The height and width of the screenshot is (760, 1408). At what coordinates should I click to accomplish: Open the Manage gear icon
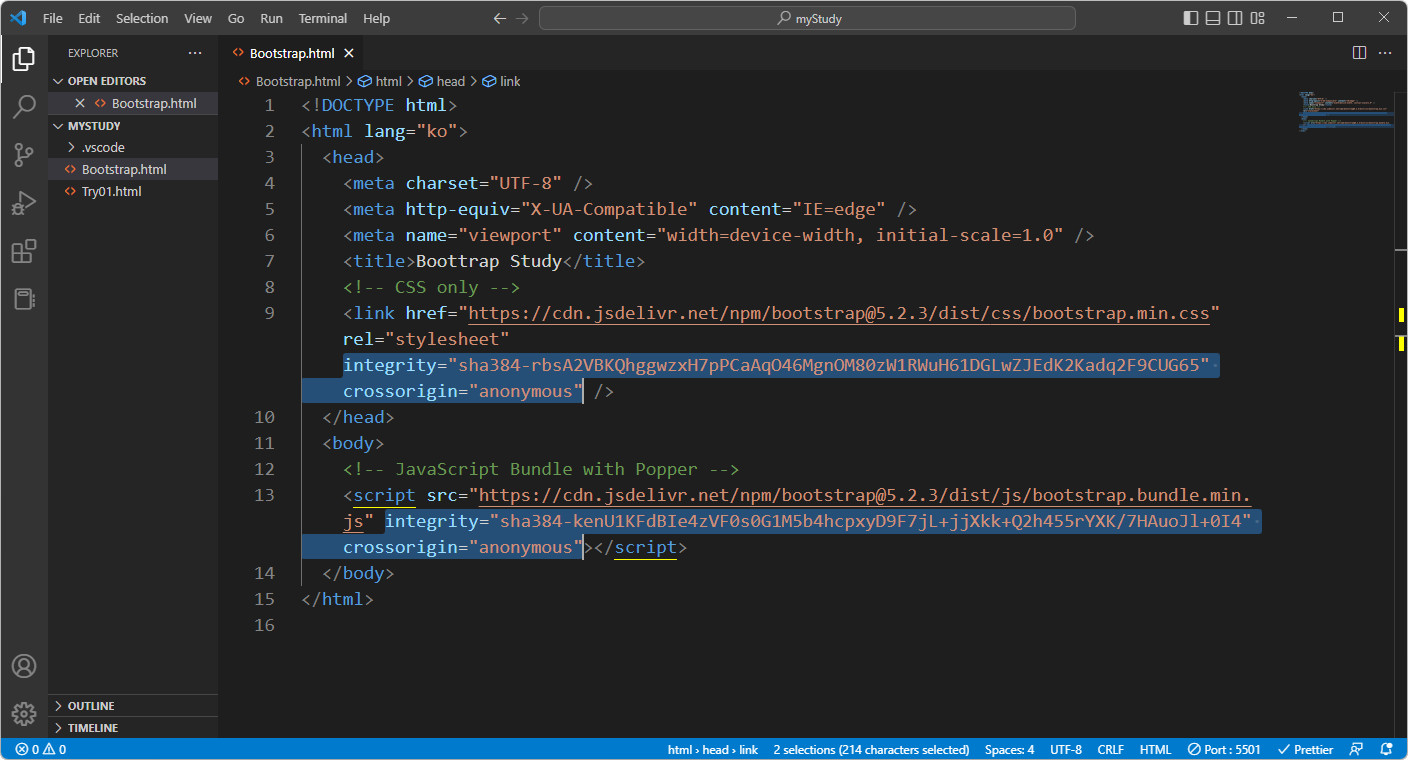tap(24, 714)
